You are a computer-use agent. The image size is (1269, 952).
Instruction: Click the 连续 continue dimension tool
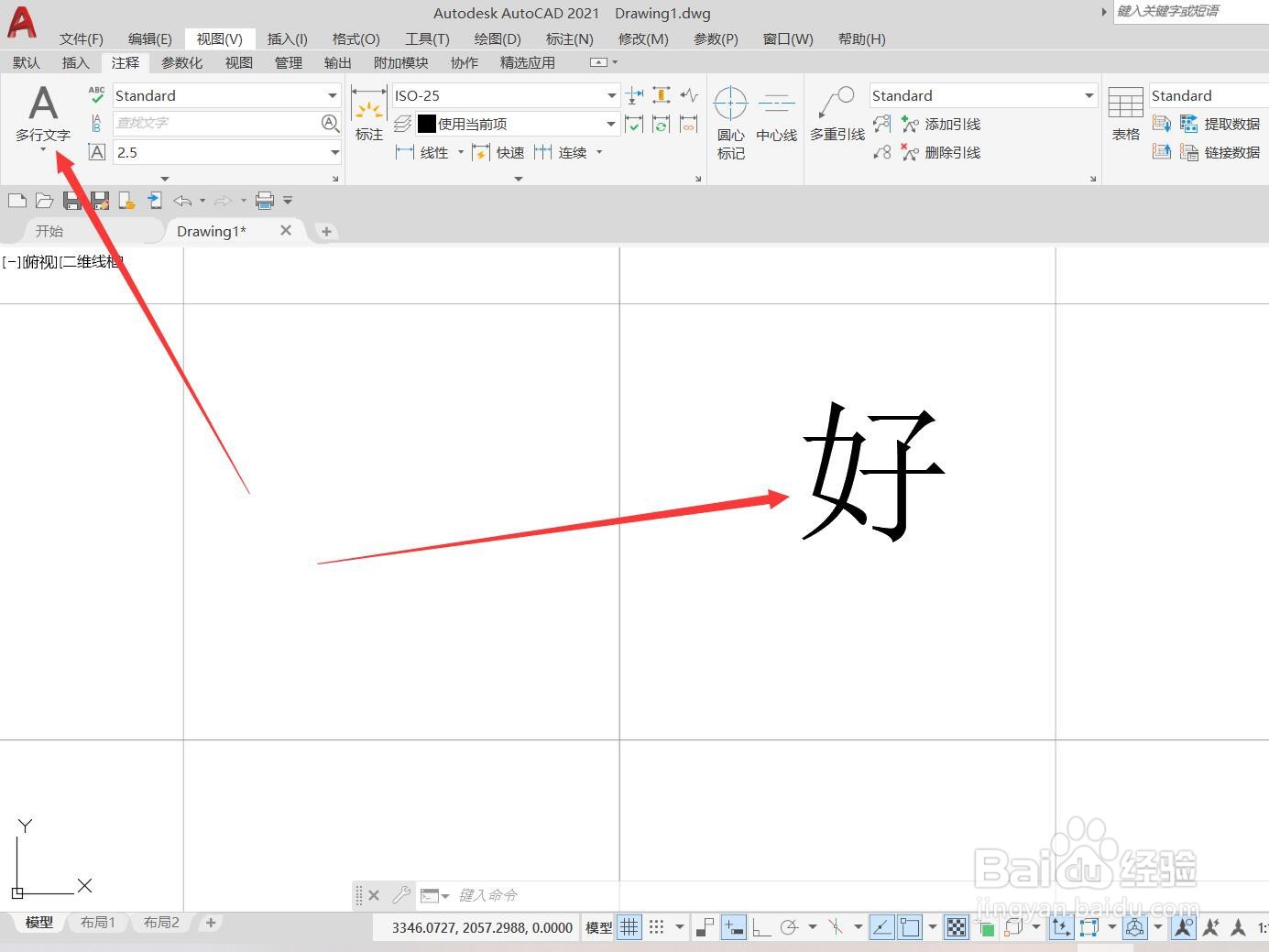tap(561, 152)
